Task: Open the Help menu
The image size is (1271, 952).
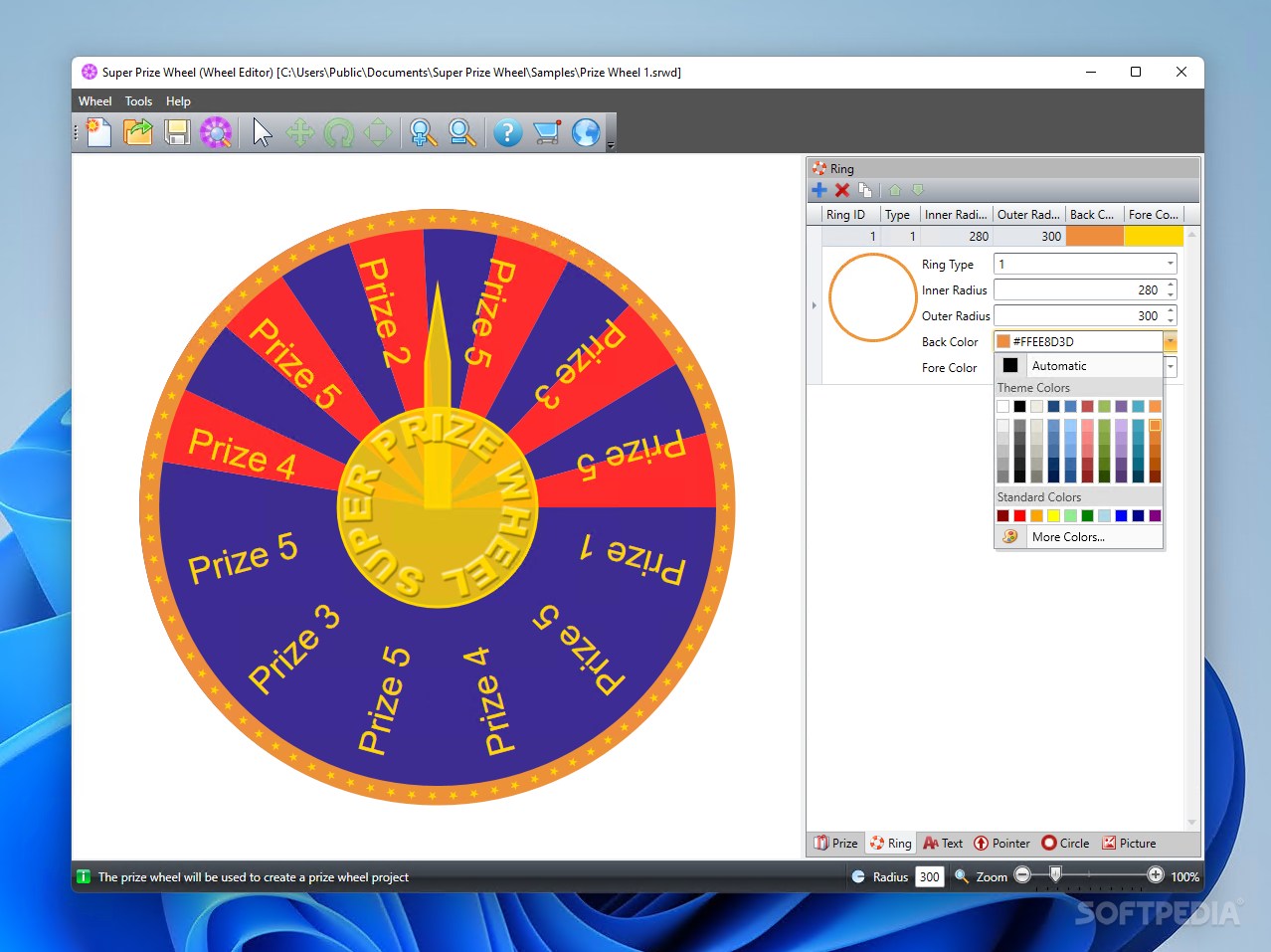Action: coord(178,101)
